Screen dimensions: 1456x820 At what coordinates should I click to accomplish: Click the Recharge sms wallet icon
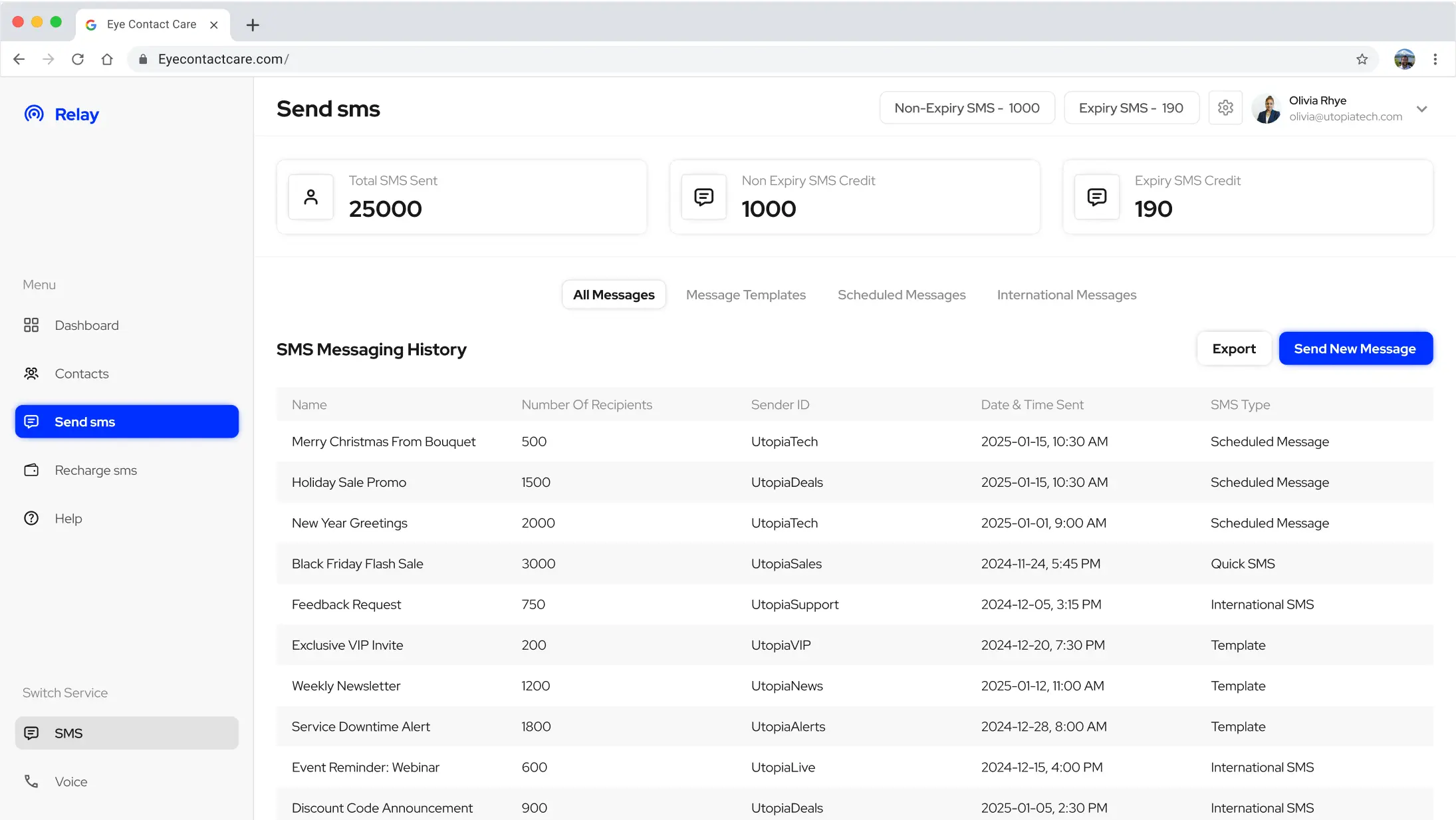tap(31, 470)
